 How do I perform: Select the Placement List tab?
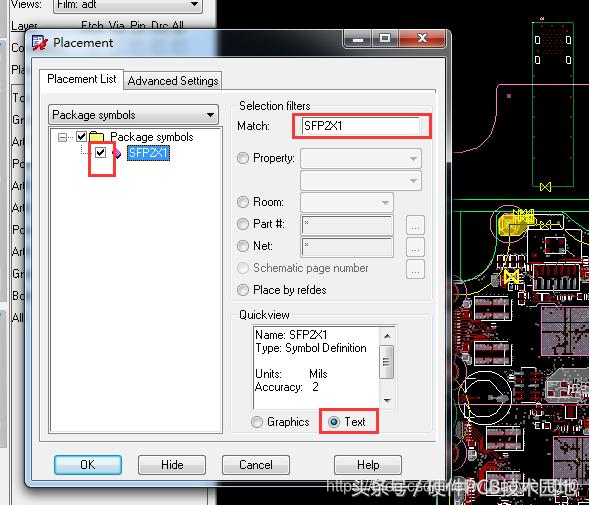tap(82, 79)
